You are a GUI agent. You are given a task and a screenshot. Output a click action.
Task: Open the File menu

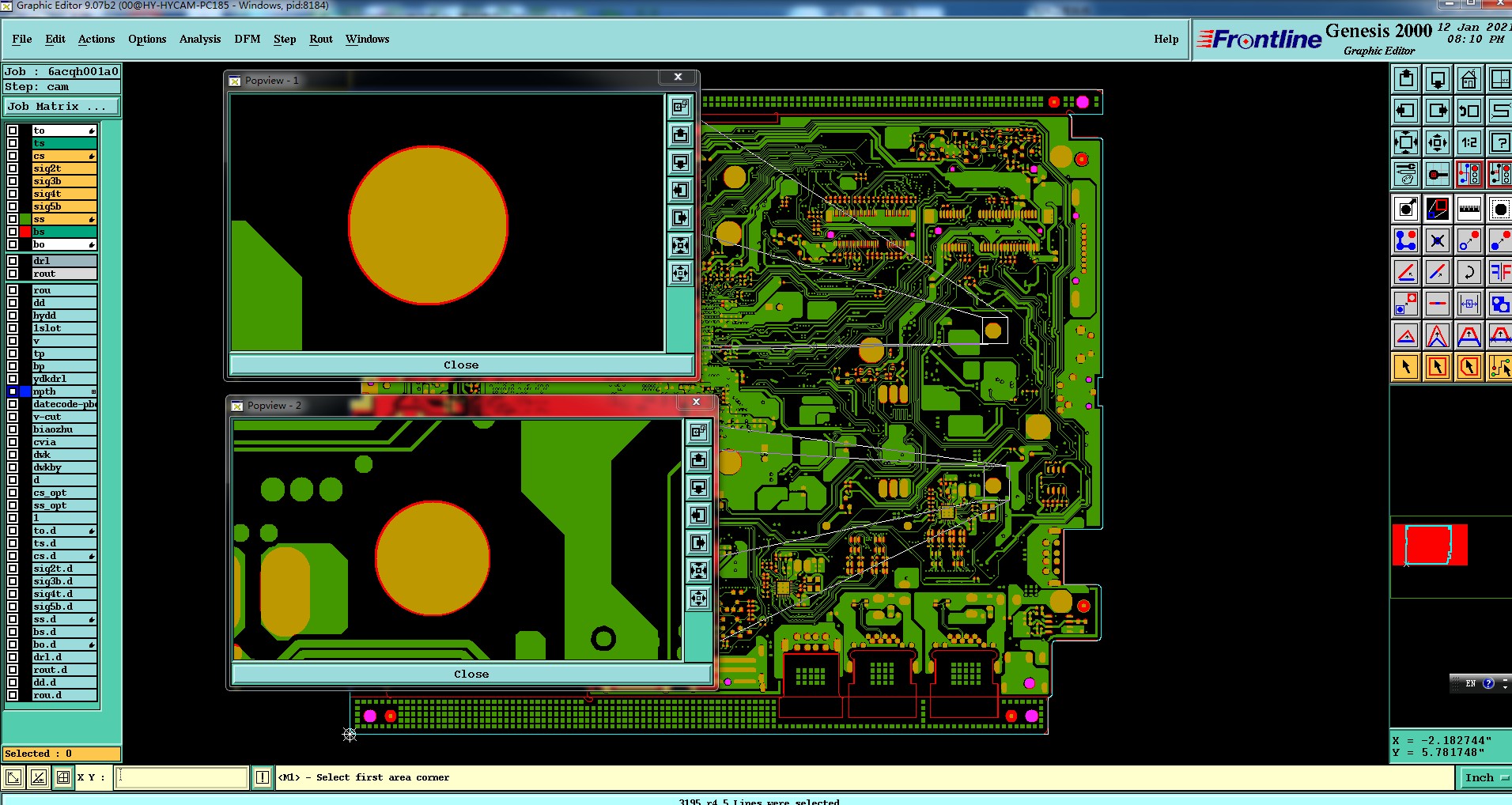[x=22, y=39]
